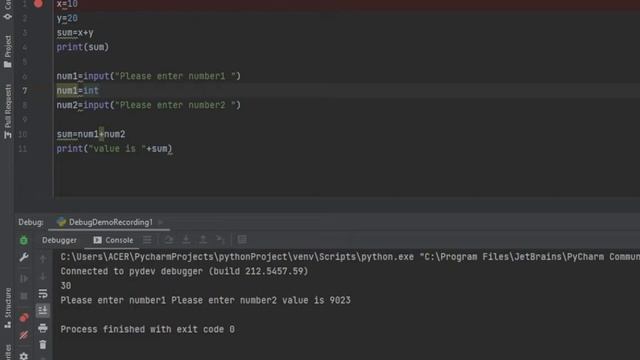Click gutter line number 7

tap(24, 91)
